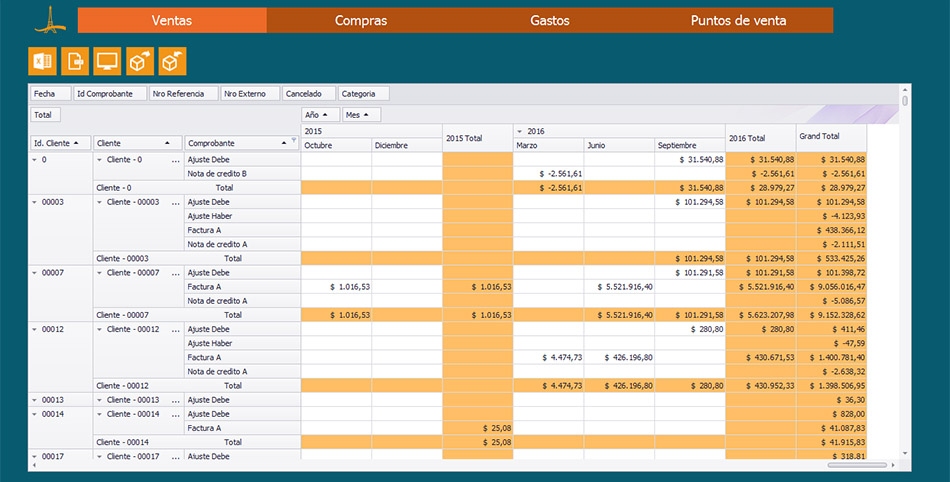The height and width of the screenshot is (482, 950).
Task: Select the Septiembre column header
Action: coord(690,145)
